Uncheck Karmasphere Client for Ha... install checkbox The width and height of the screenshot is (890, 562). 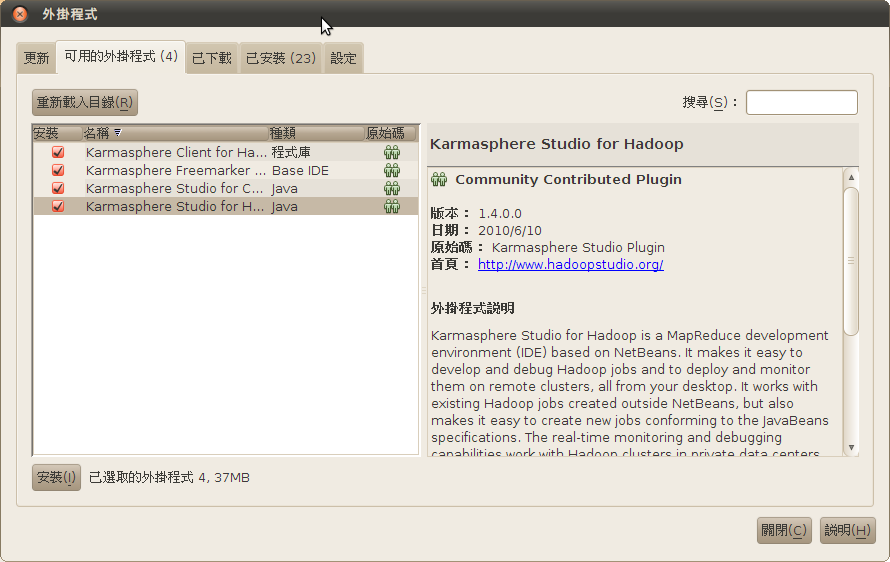(58, 152)
